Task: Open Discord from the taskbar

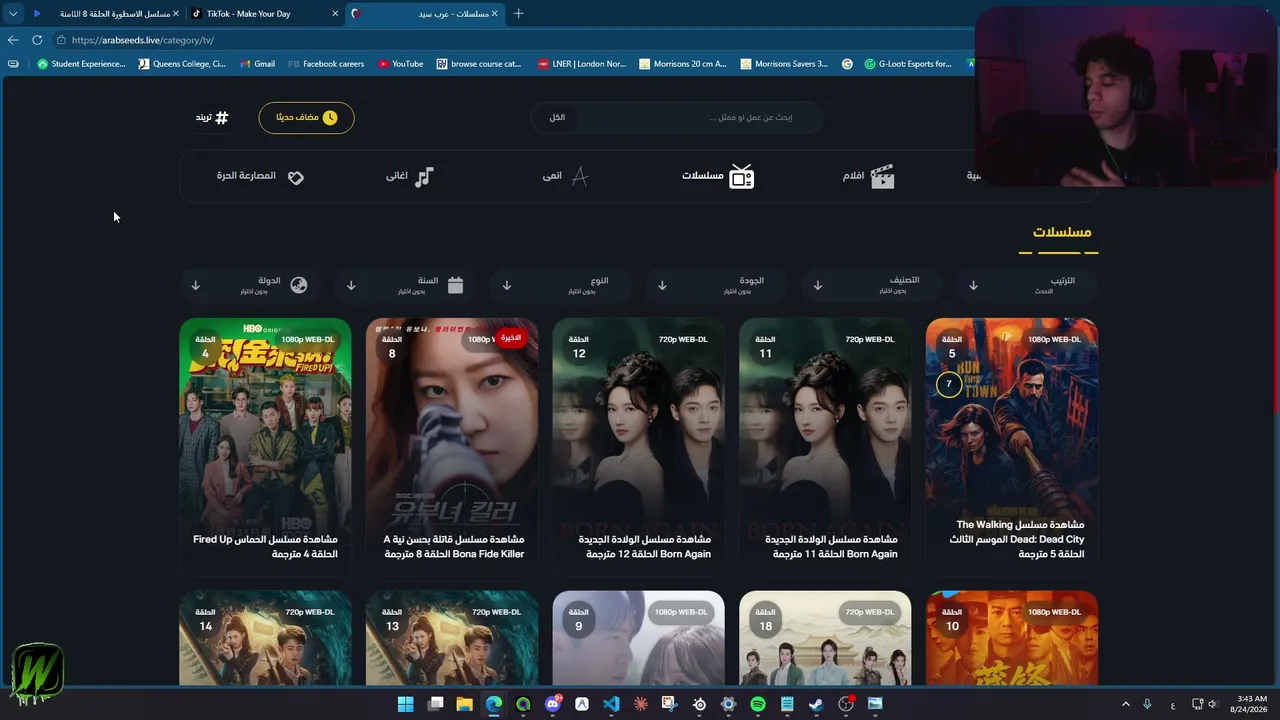Action: coord(553,704)
